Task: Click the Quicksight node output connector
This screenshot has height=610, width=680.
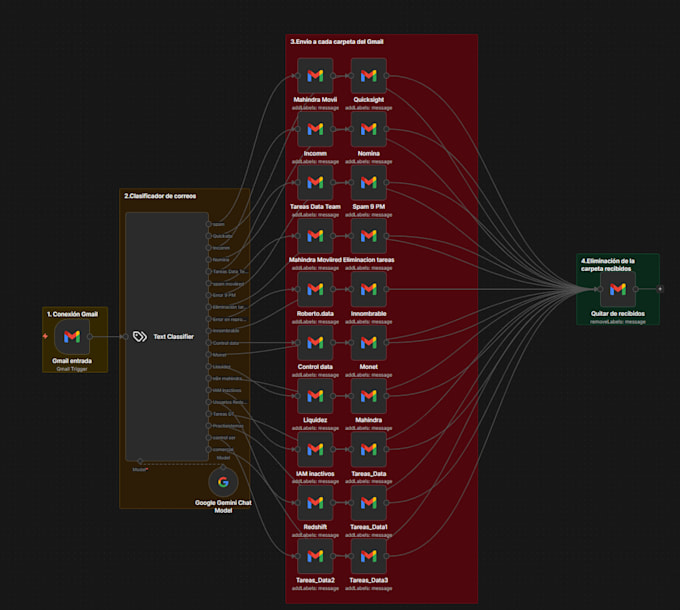Action: pos(386,76)
